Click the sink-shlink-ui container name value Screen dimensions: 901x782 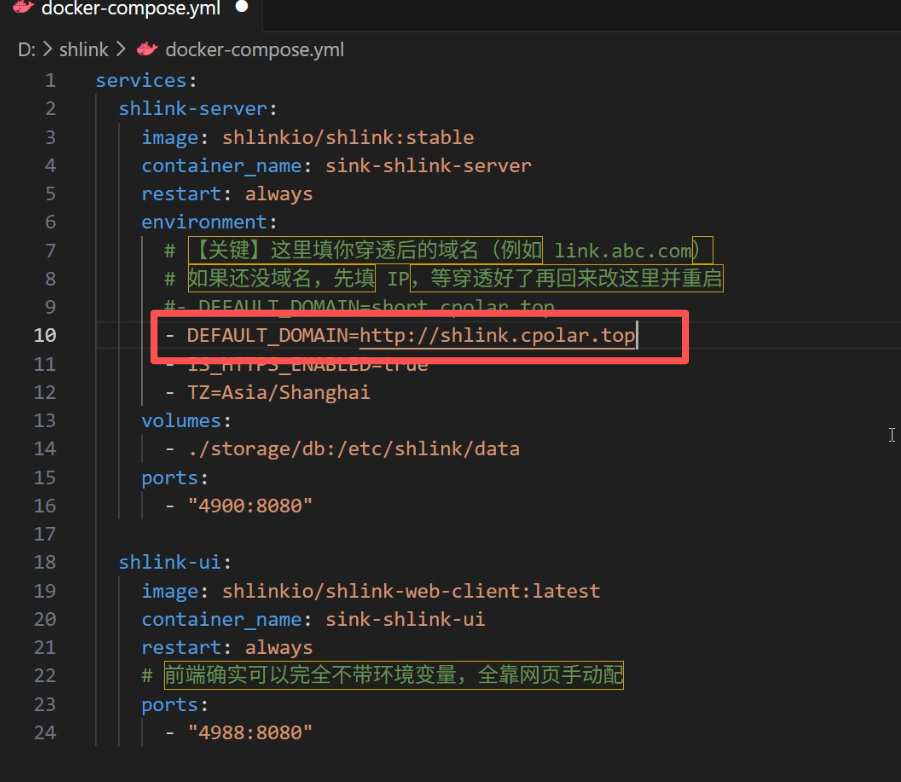tap(405, 619)
